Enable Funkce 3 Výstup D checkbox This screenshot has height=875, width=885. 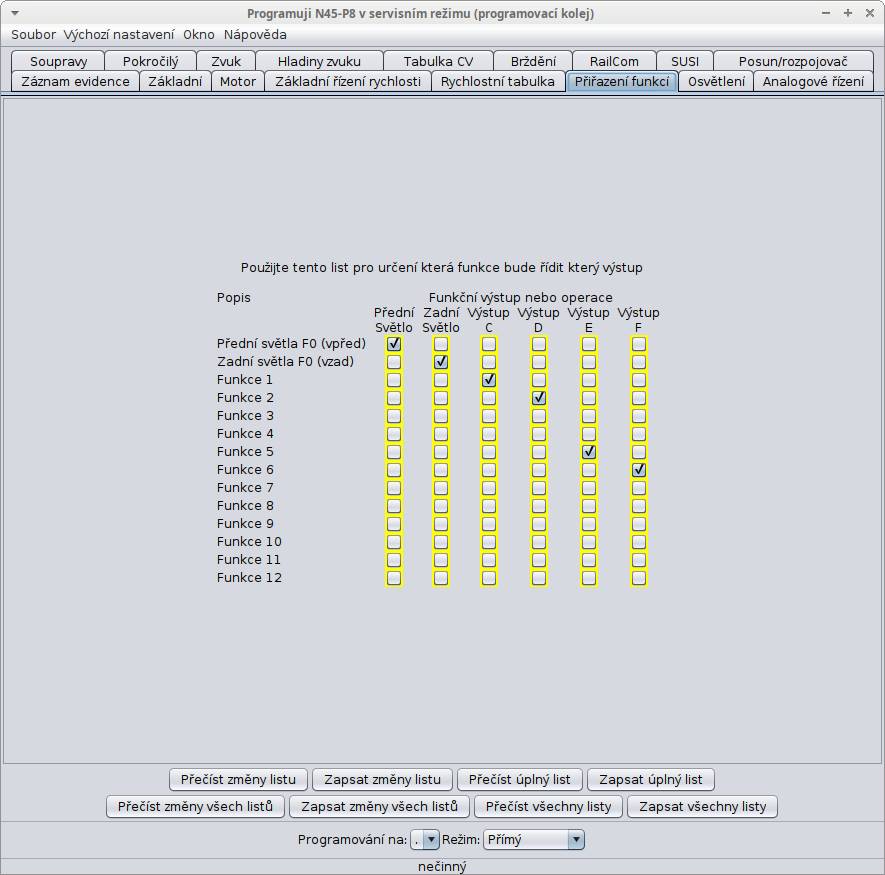coord(539,416)
